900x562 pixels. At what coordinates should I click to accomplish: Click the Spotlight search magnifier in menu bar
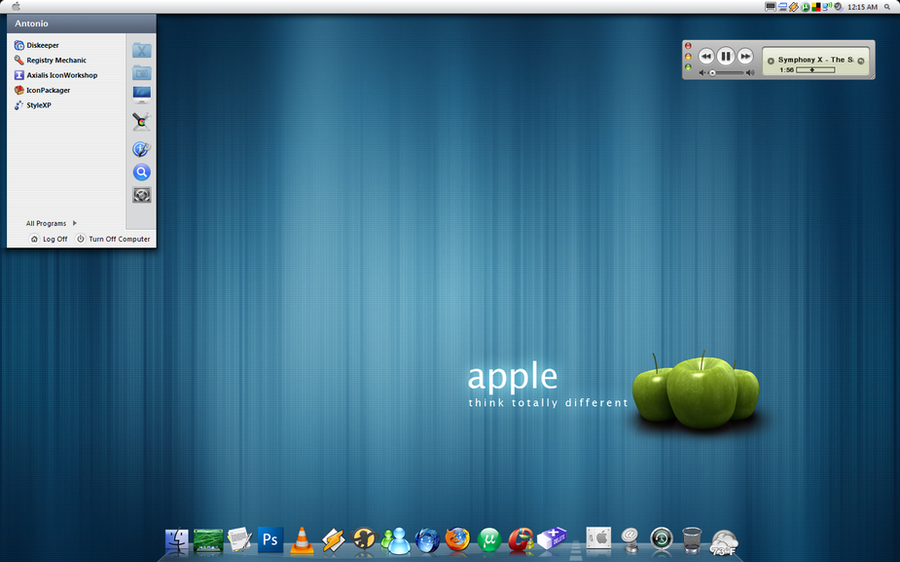887,7
